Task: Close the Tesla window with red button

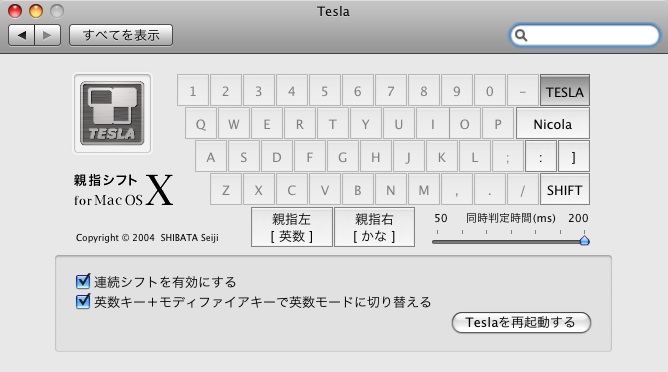Action: (15, 11)
